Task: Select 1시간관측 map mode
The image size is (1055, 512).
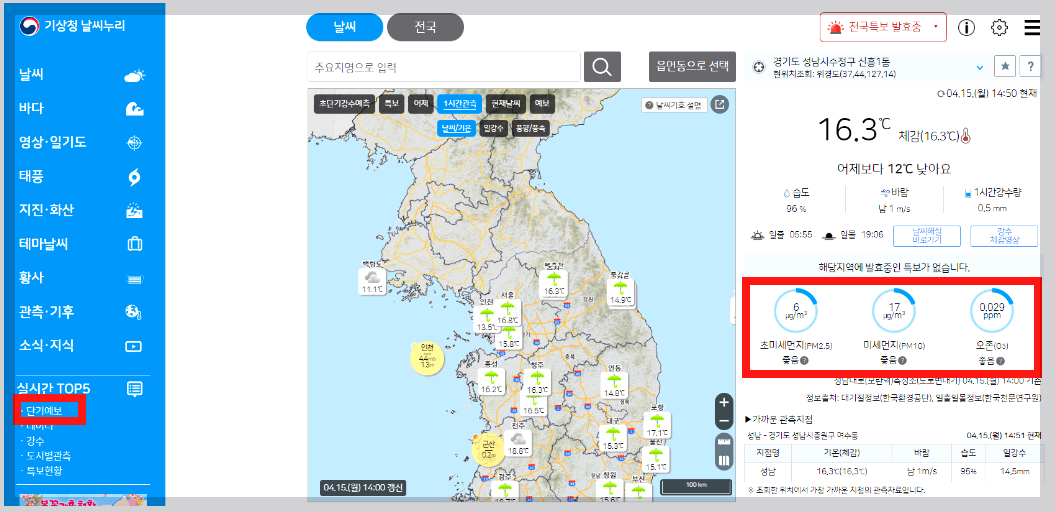Action: coord(459,104)
